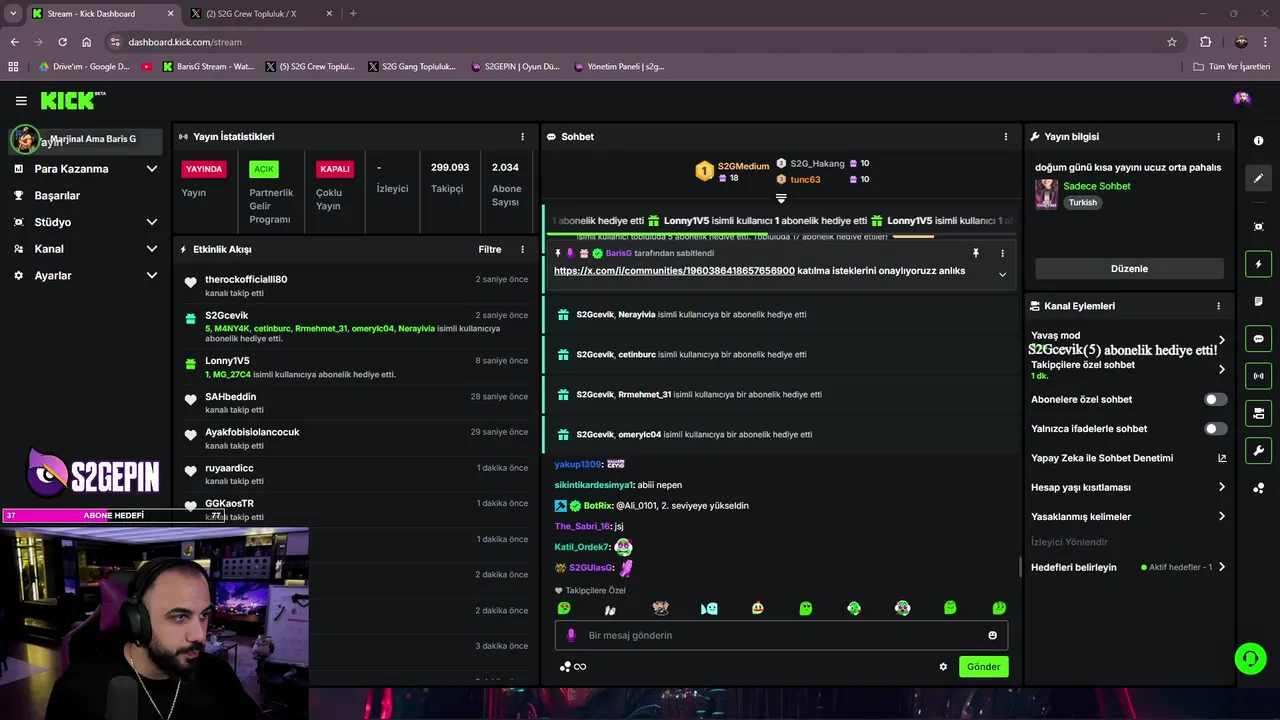
Task: Click the Sadece Sohbet category thumbnail
Action: 1046,194
